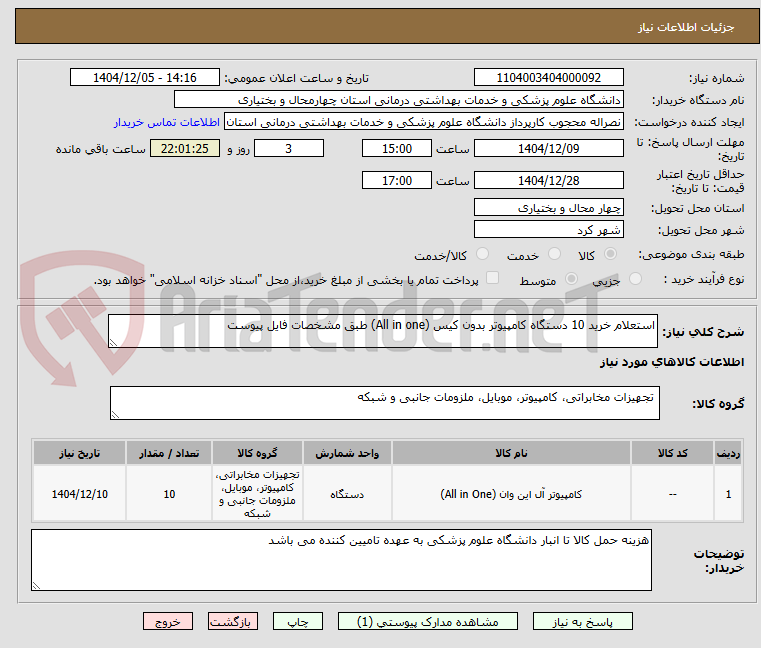
Task: Click the کد کالا column header
Action: tap(672, 453)
